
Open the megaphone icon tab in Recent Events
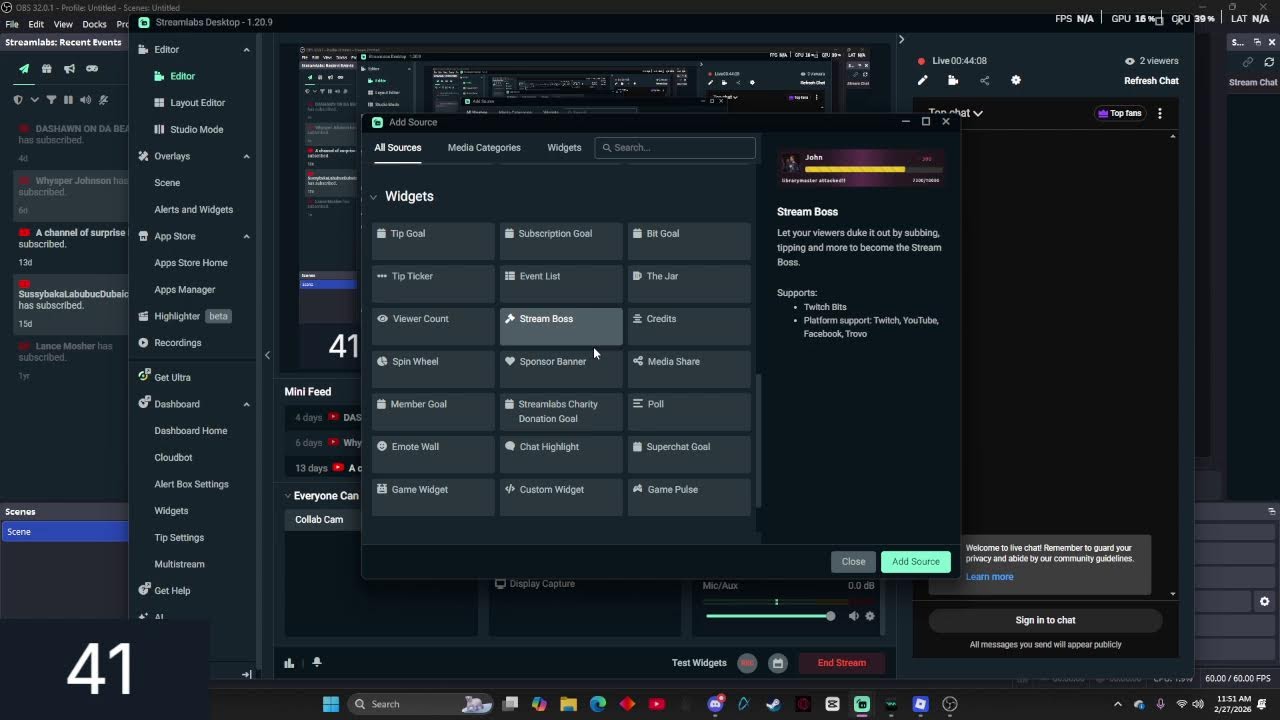point(69,69)
